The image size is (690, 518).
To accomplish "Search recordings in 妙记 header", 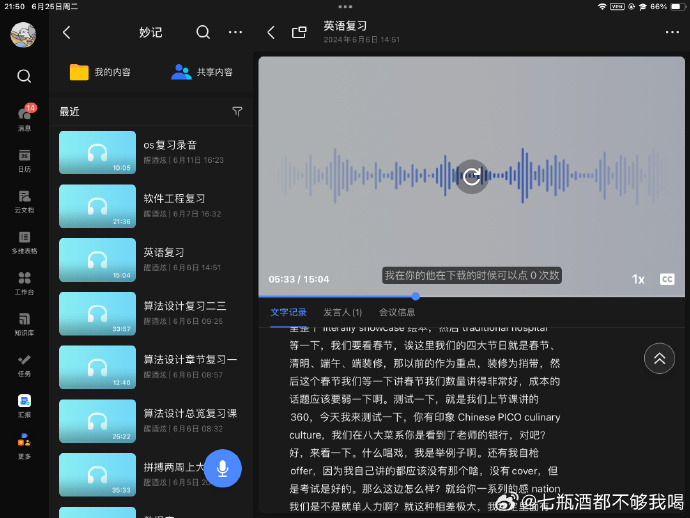I will (203, 32).
